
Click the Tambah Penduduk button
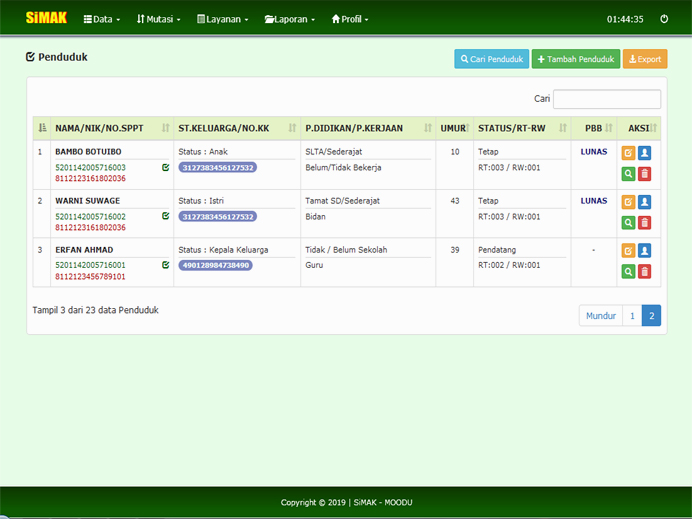[575, 59]
